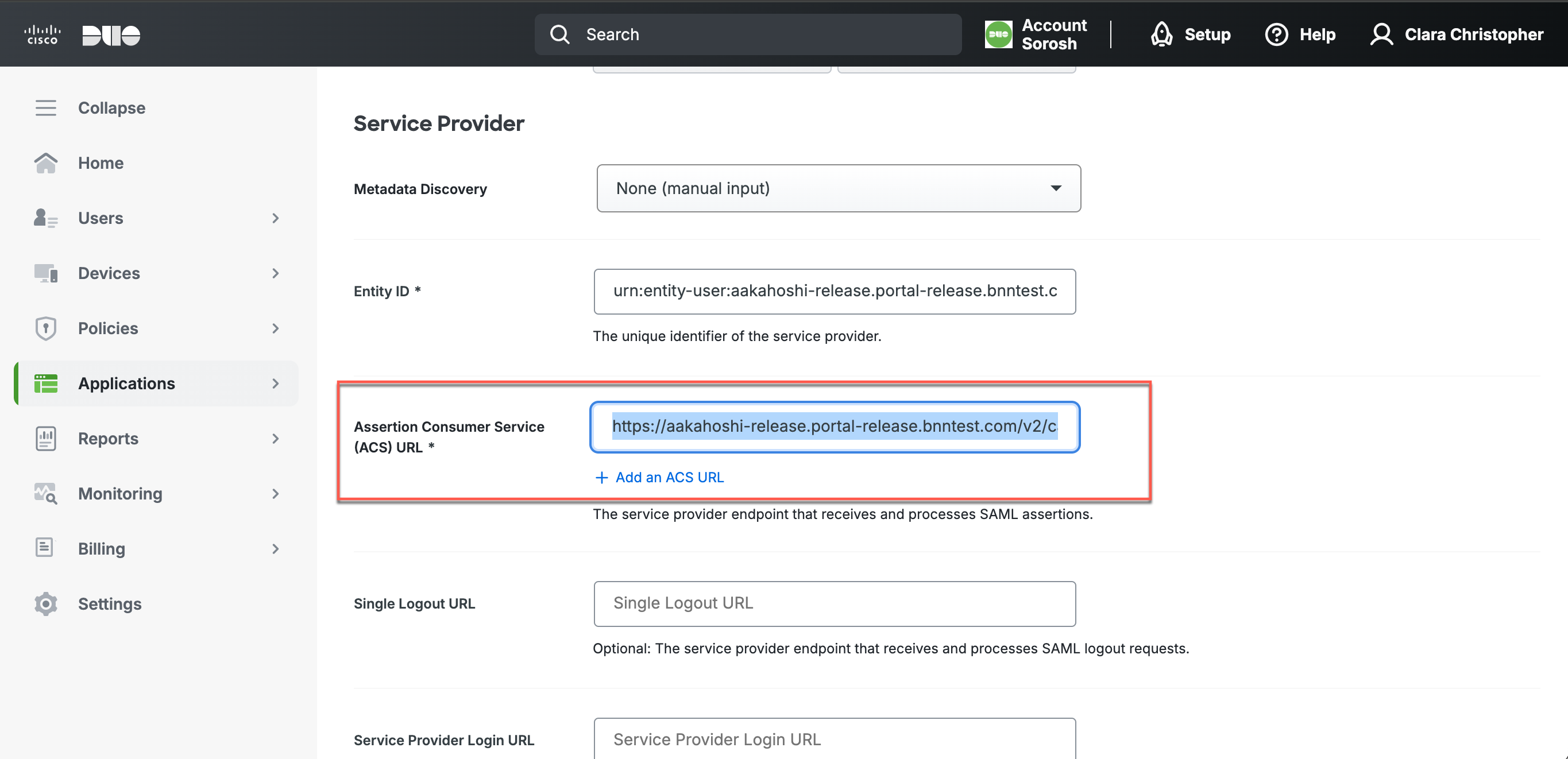
Task: Click the Monitoring sidebar icon
Action: (x=45, y=494)
